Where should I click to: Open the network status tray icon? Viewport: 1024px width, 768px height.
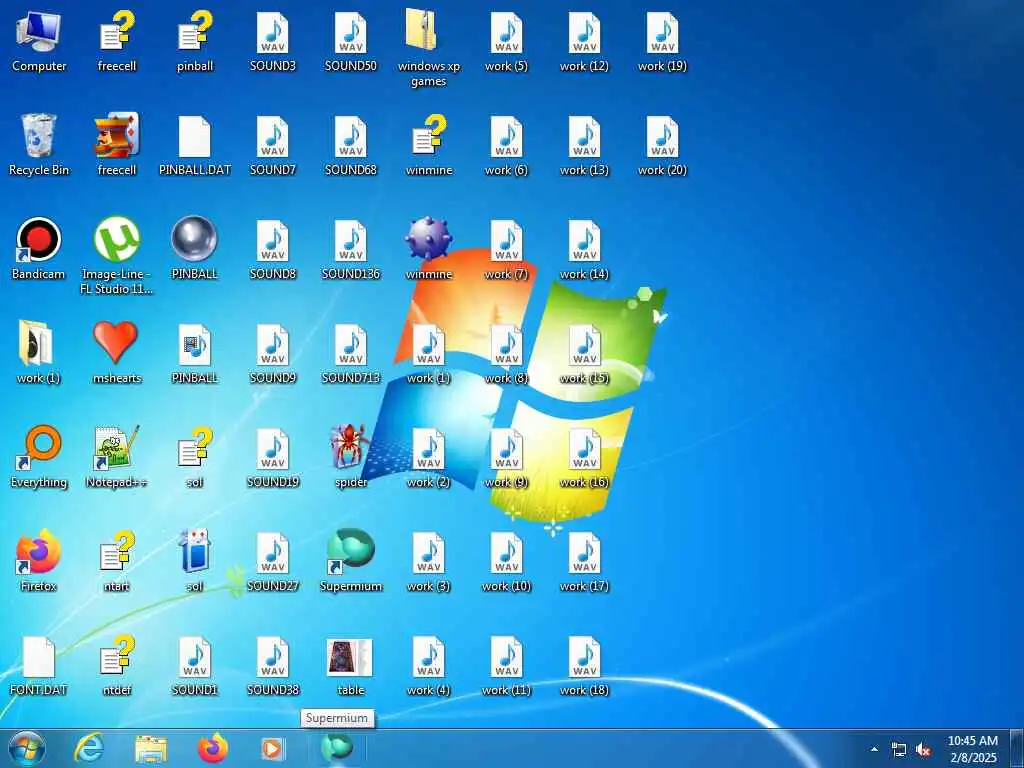click(x=899, y=750)
